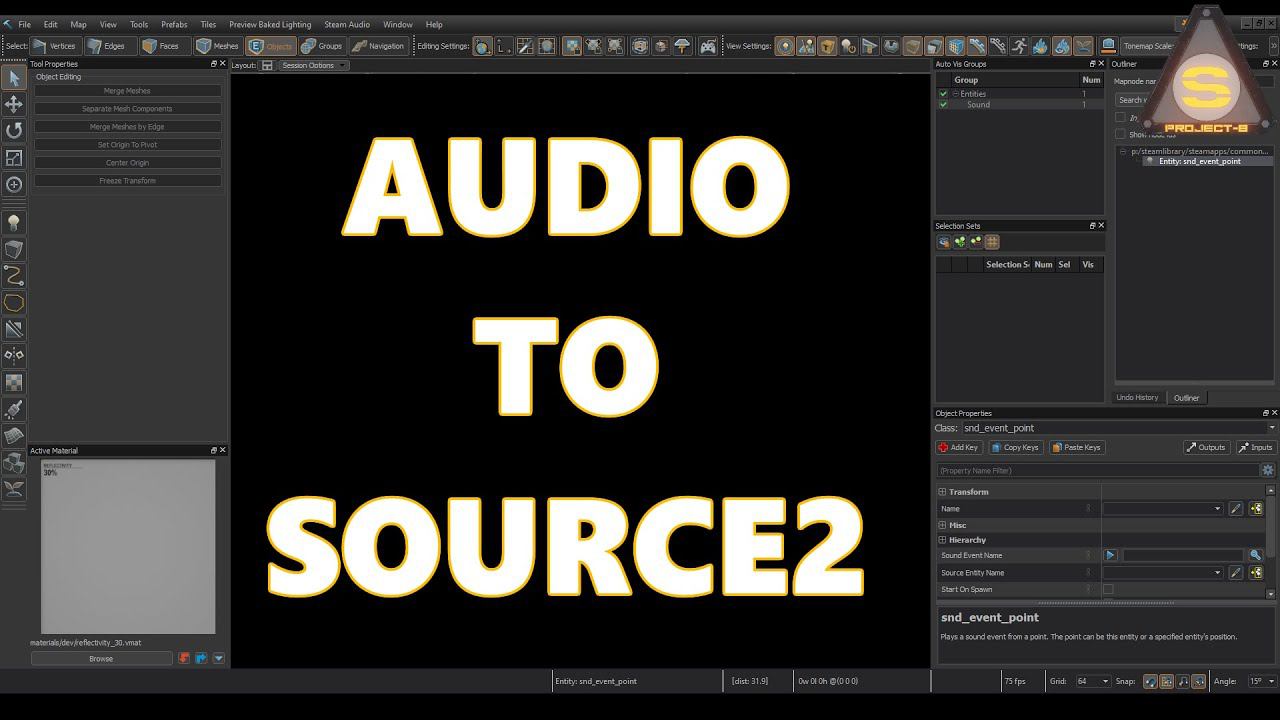Click the reflectivity_30 material thumbnail
1280x720 pixels.
pyautogui.click(x=128, y=546)
